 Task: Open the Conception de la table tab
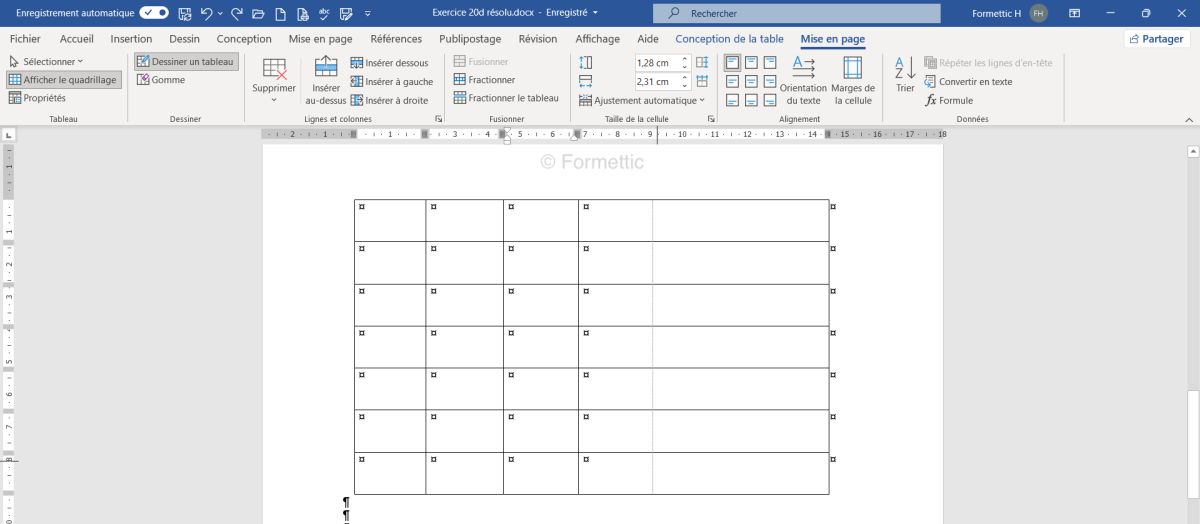pos(729,39)
